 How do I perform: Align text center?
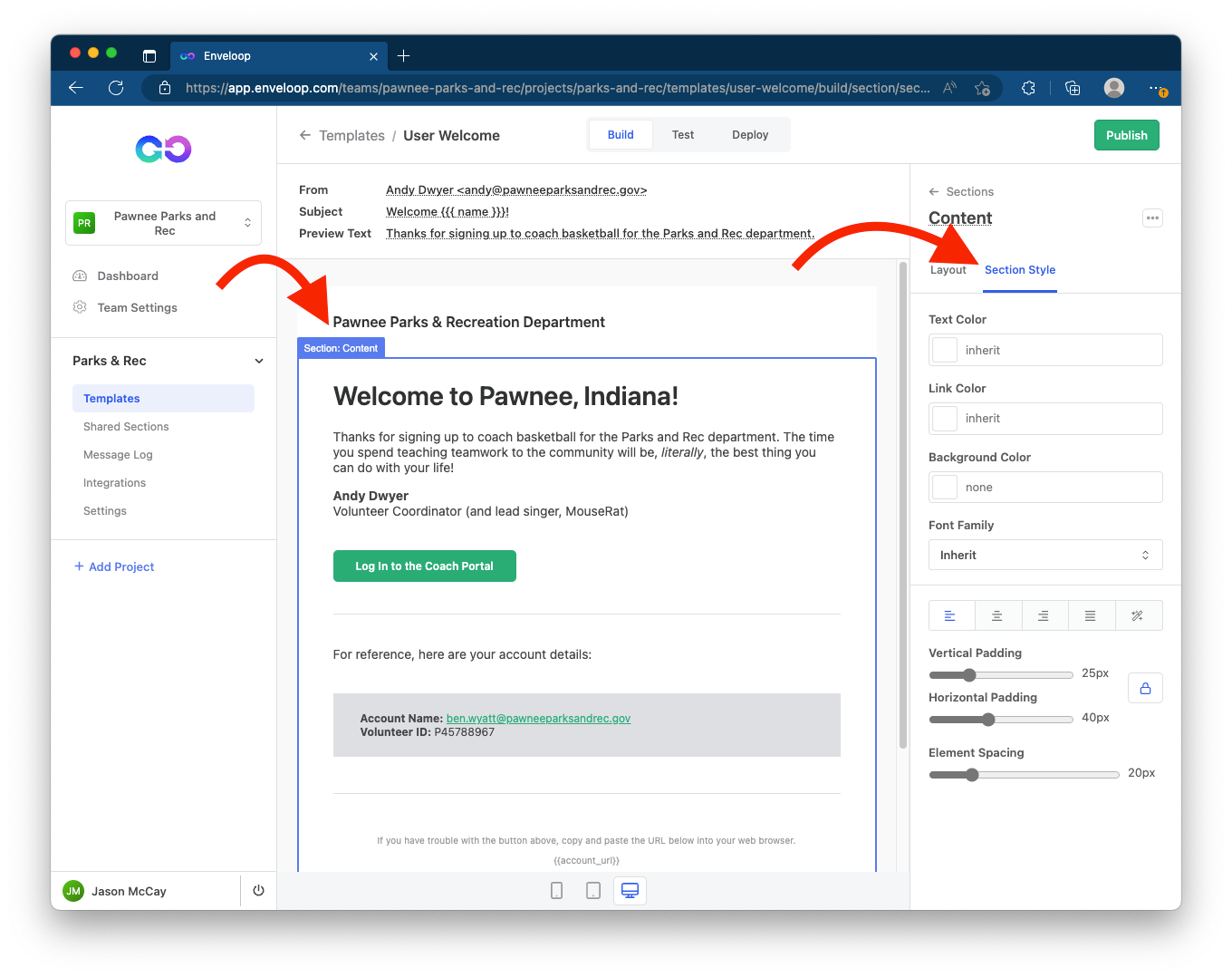(997, 616)
